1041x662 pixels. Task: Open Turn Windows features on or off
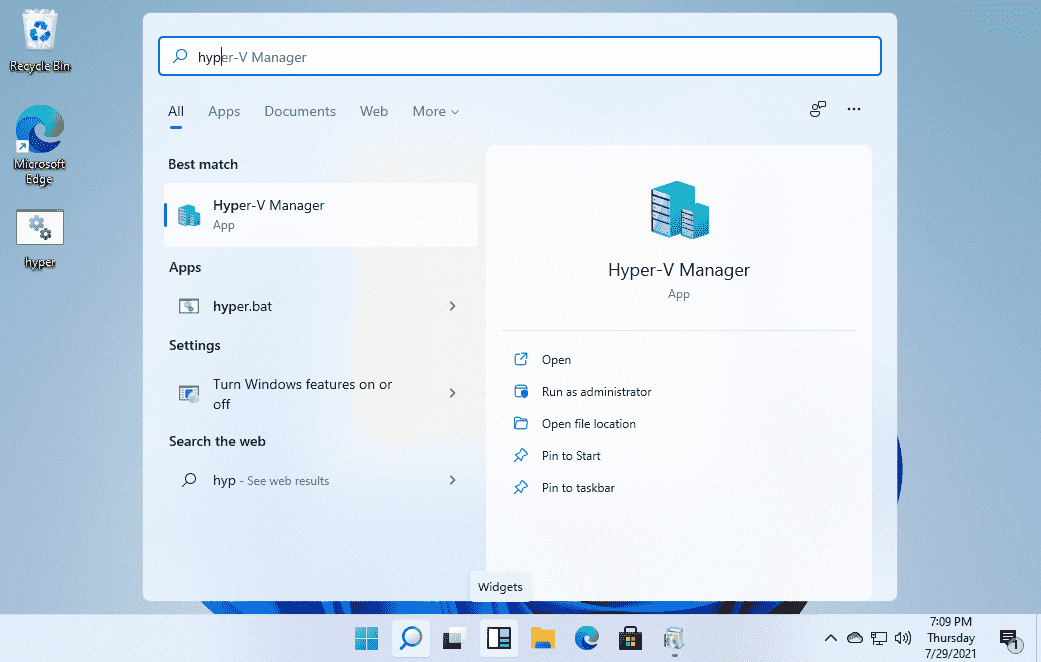301,393
